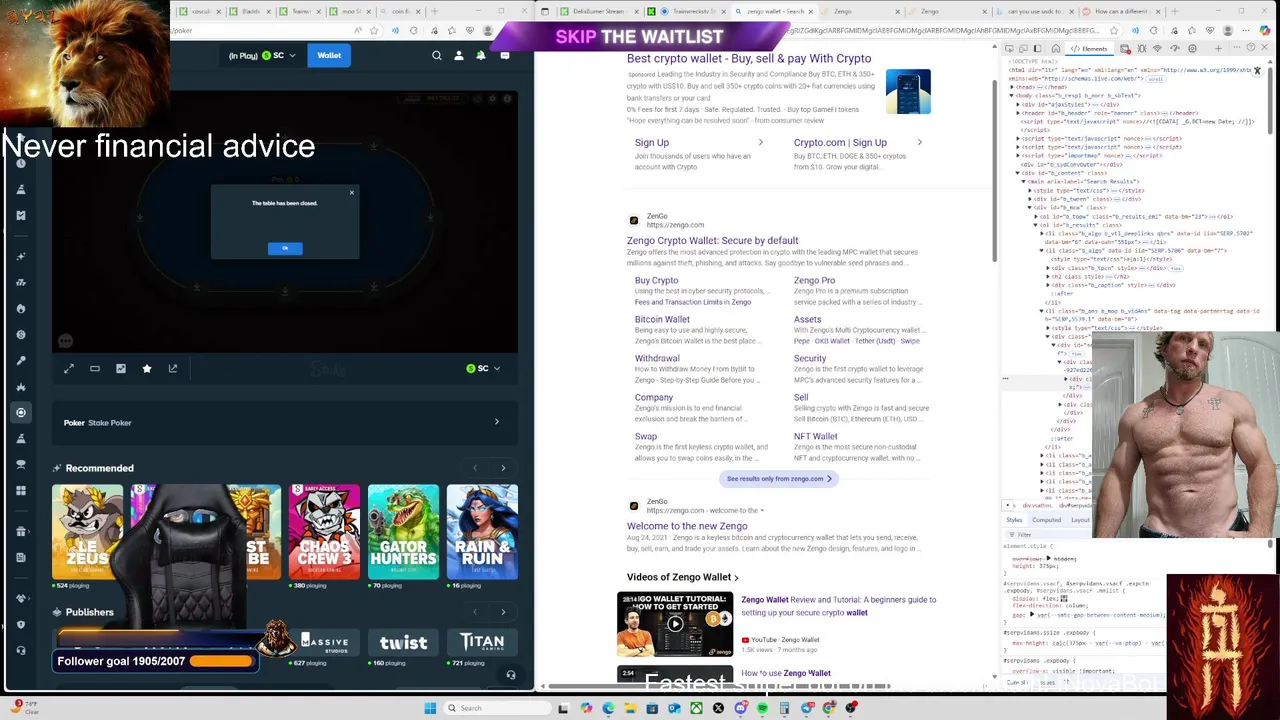
Task: Click Ok in table closed dialog
Action: click(285, 248)
